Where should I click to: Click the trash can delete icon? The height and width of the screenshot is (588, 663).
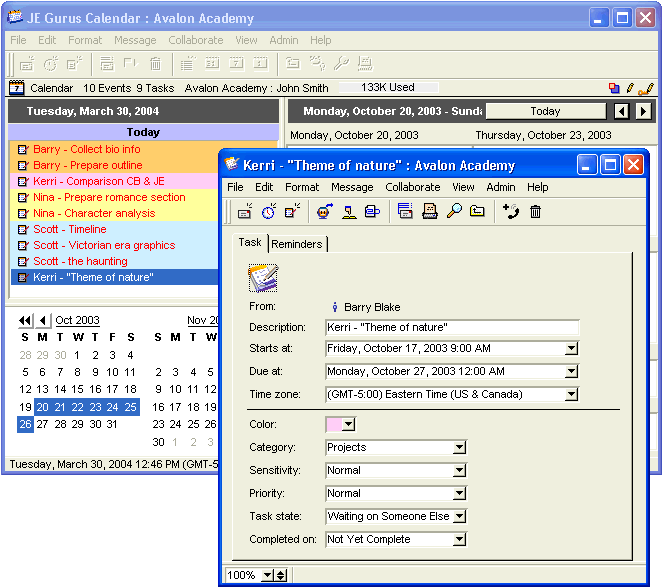(535, 211)
